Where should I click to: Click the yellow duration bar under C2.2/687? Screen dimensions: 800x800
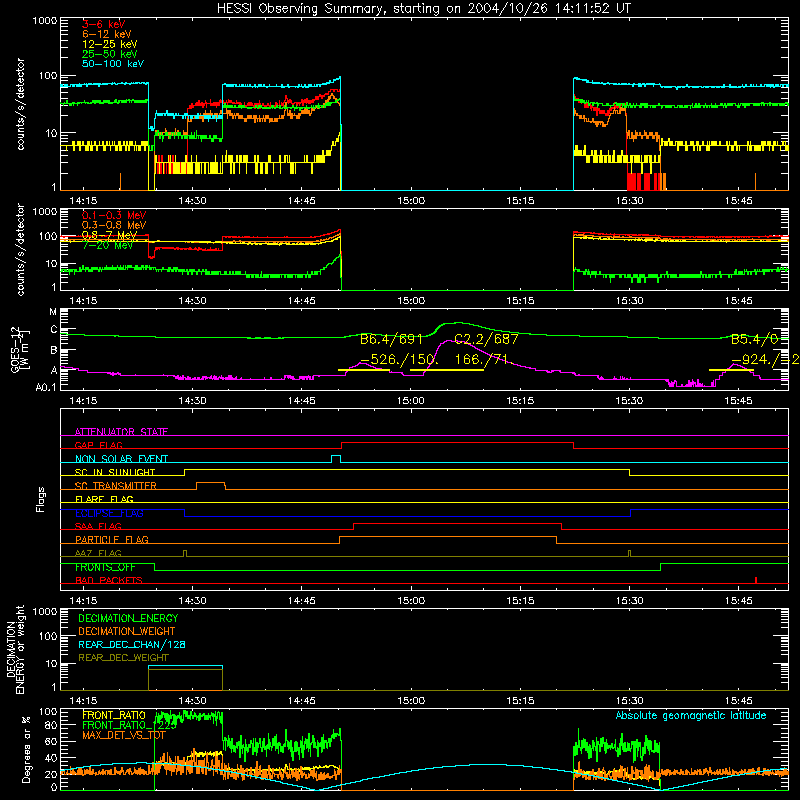click(x=447, y=370)
